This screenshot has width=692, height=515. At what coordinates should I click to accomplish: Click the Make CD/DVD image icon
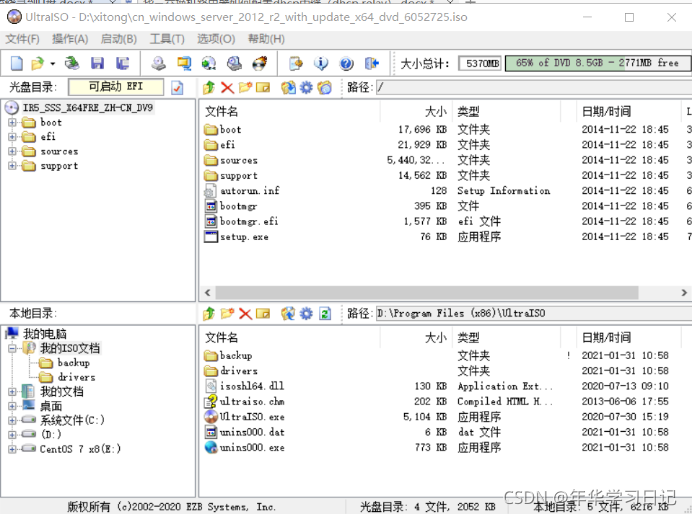coord(158,64)
